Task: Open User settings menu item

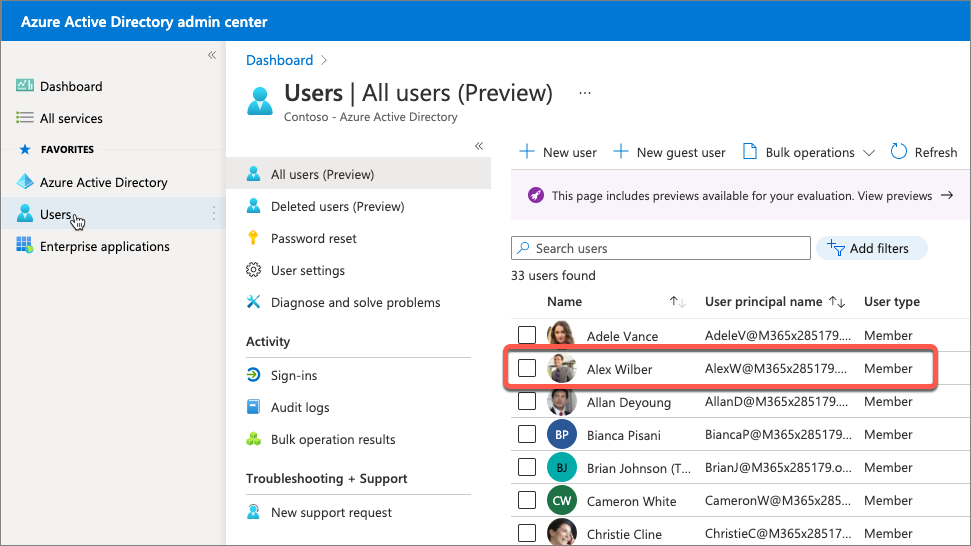Action: [x=359, y=271]
